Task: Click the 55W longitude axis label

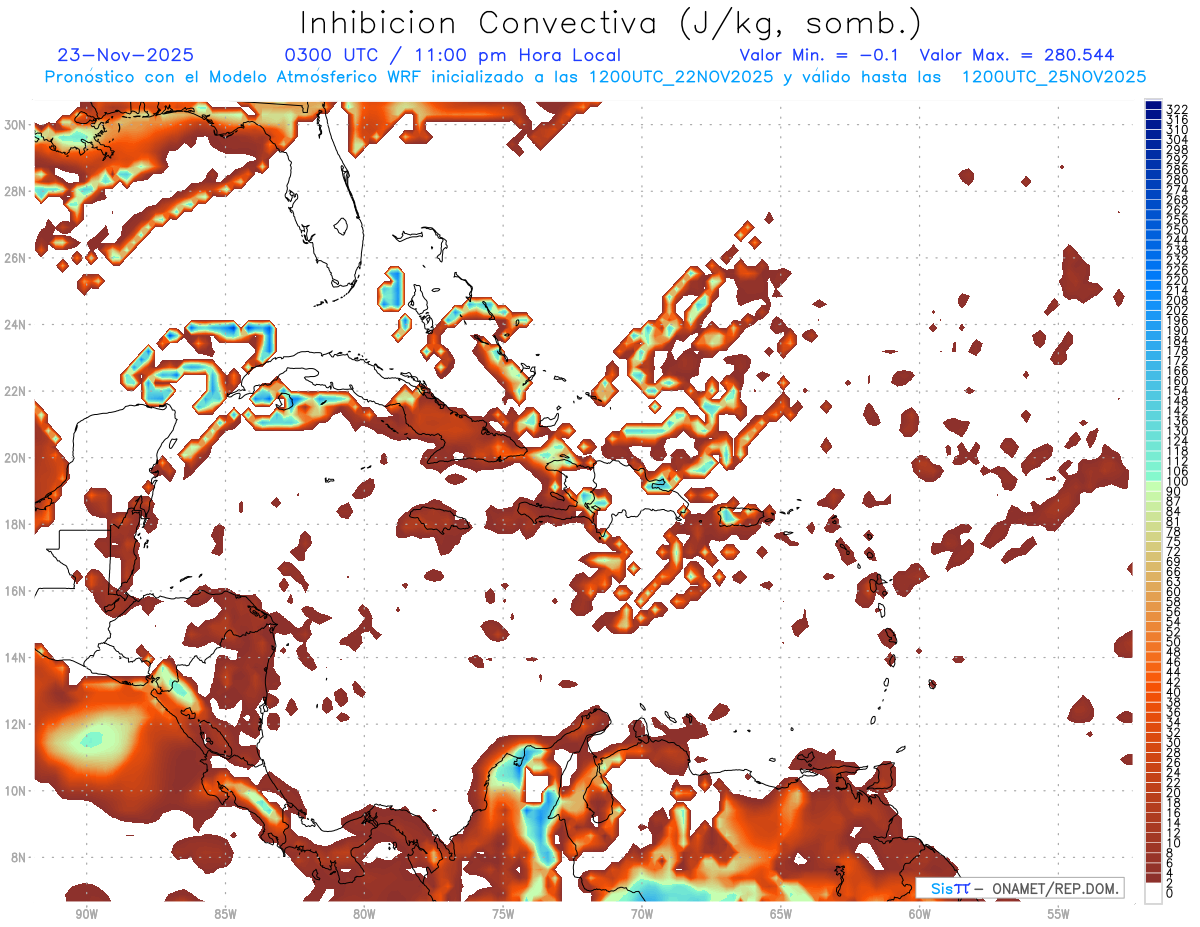Action: (1058, 914)
